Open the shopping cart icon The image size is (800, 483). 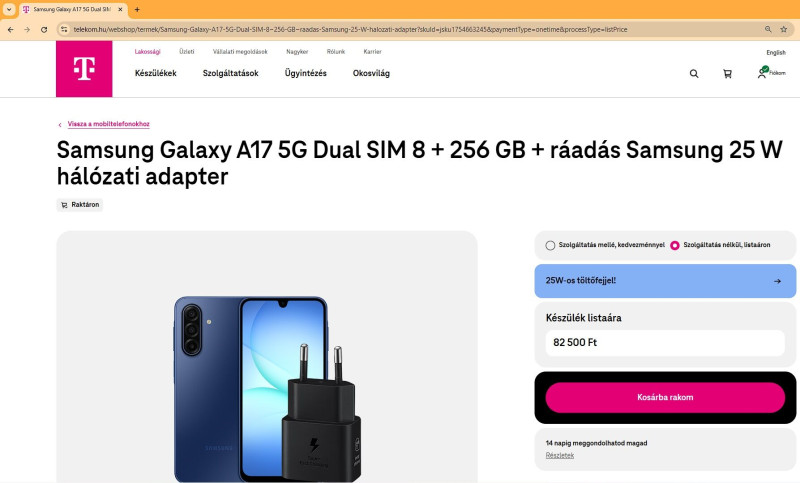[728, 74]
